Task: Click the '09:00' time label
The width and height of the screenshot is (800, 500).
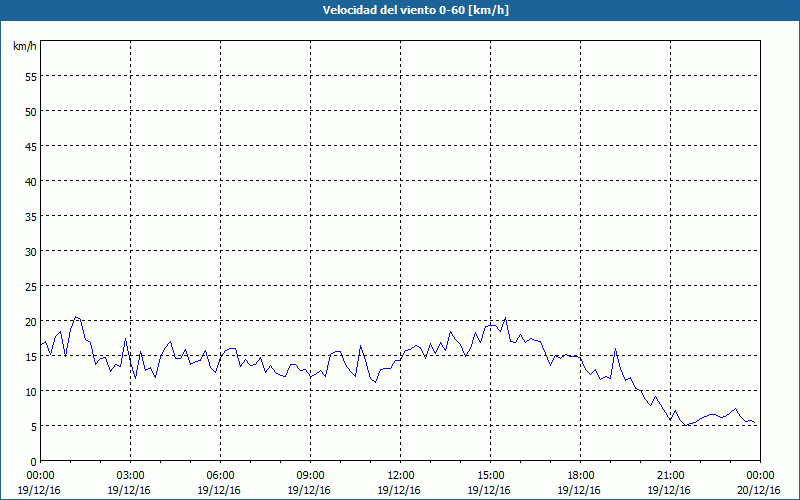Action: 310,475
